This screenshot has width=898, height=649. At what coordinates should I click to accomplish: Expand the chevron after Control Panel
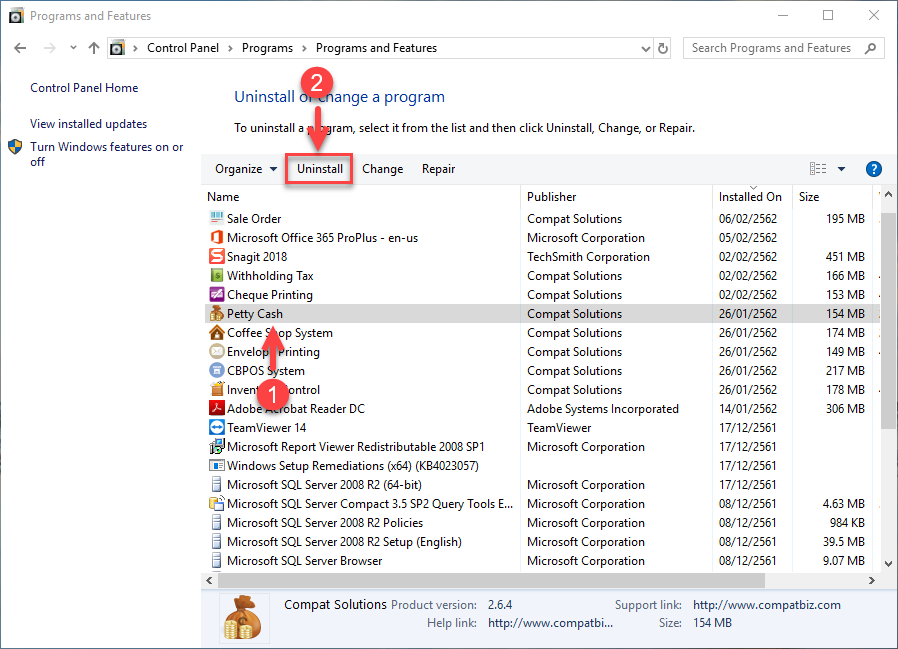[230, 48]
